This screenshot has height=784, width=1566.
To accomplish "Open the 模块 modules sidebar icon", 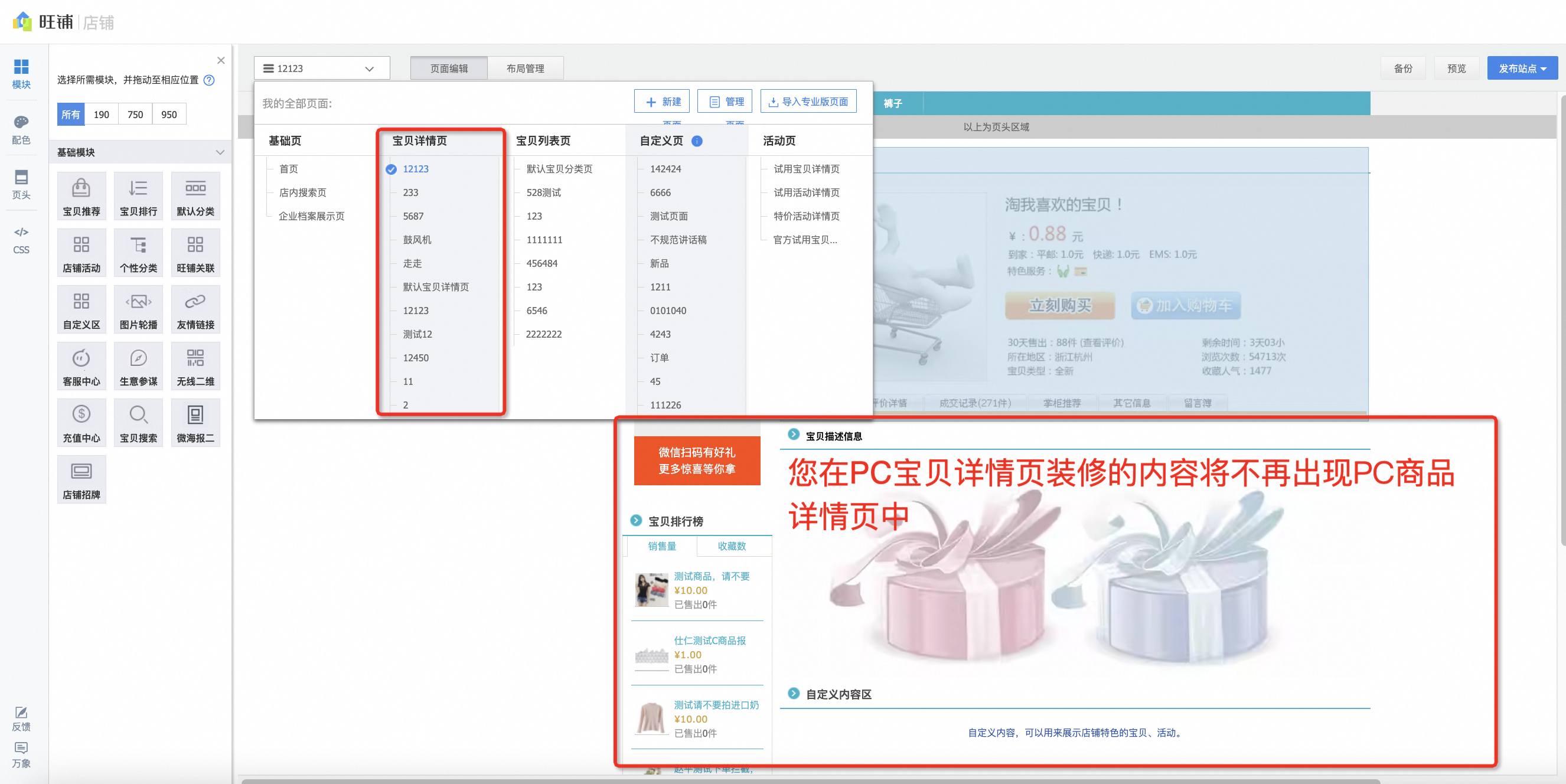I will click(x=21, y=74).
